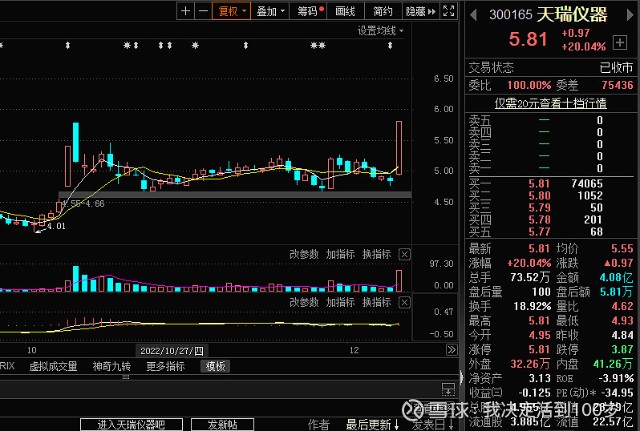Open the 复权 dropdown
Screen dimensions: 640x431
point(231,11)
